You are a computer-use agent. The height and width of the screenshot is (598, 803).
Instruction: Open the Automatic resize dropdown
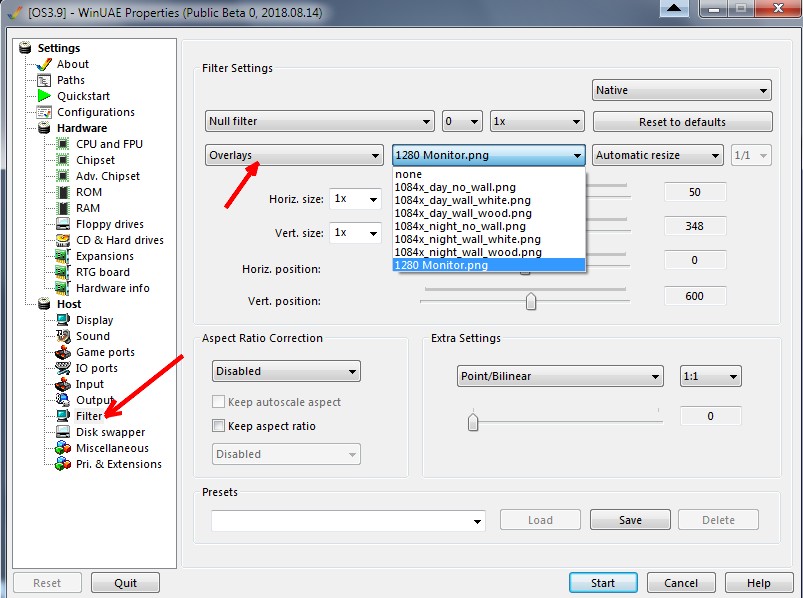click(x=658, y=155)
